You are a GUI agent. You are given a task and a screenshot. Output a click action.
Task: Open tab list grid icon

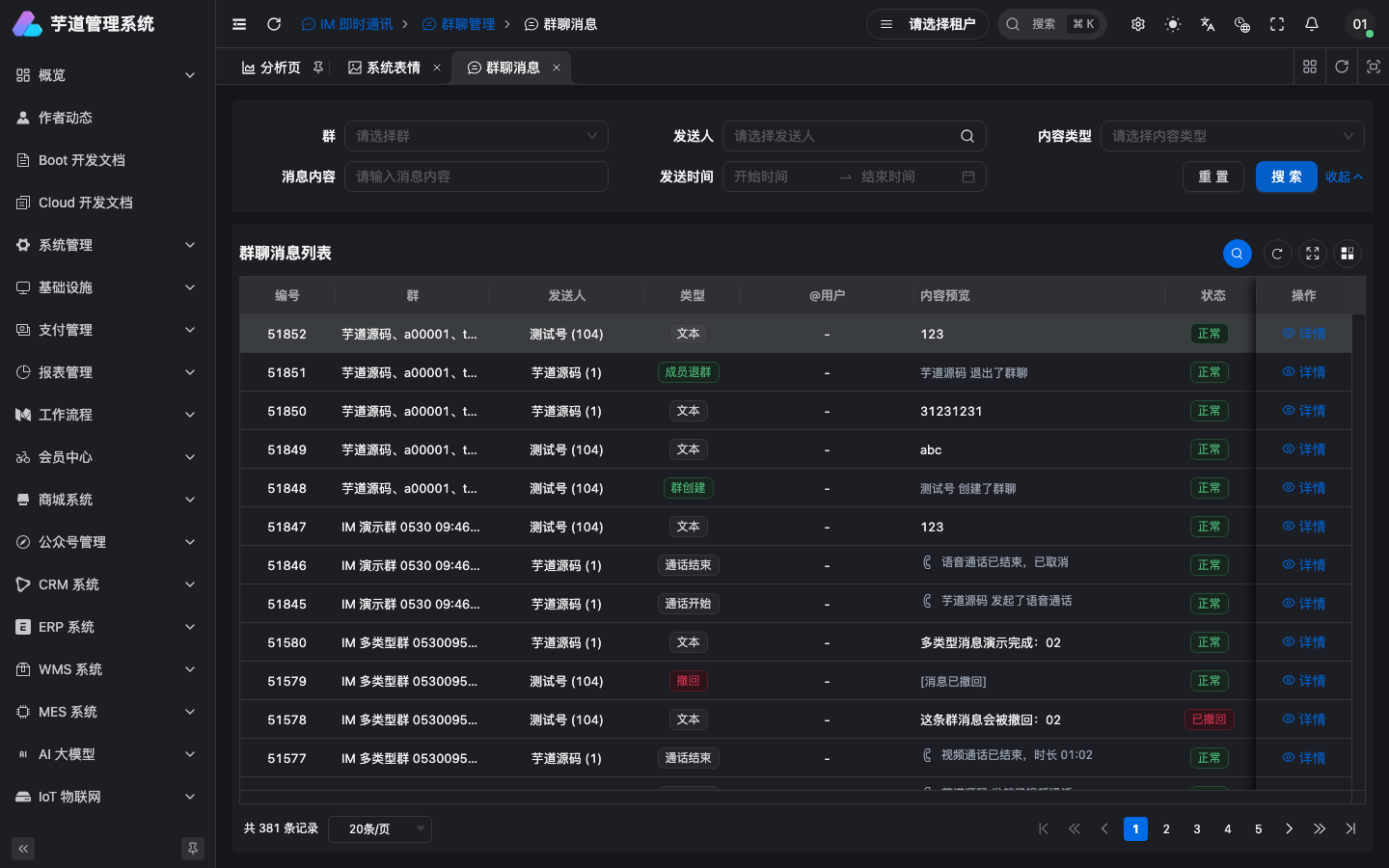point(1310,67)
